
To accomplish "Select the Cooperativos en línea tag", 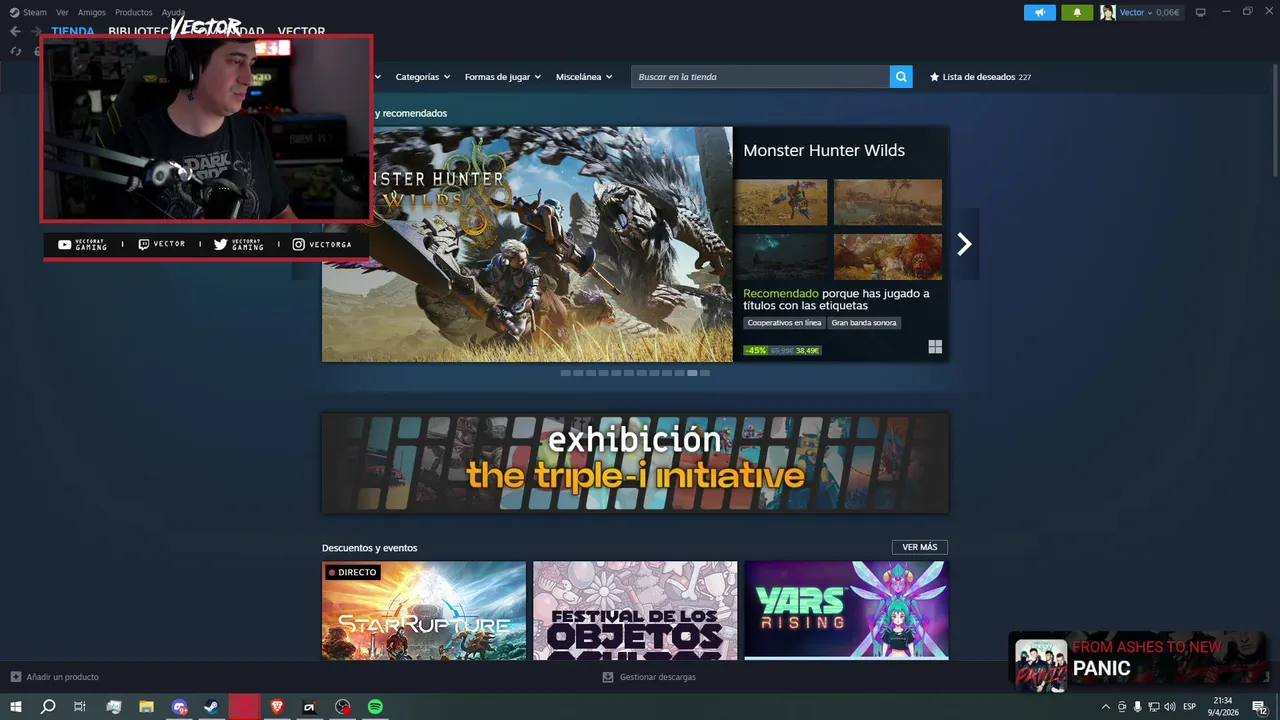I will (784, 323).
